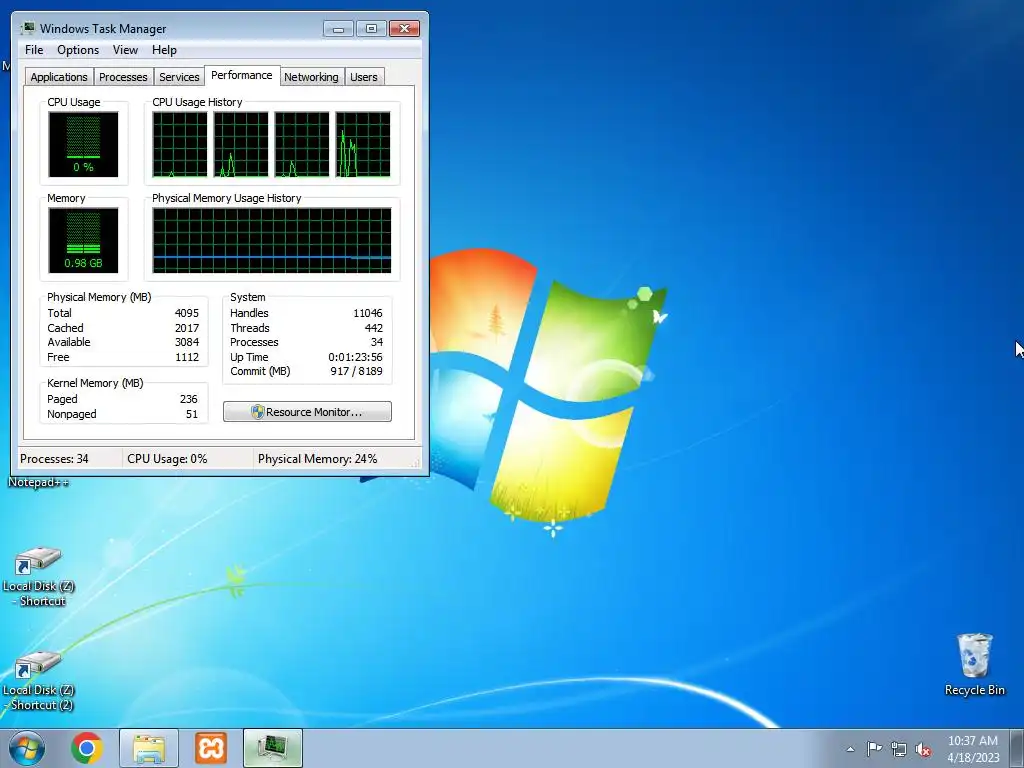Image resolution: width=1024 pixels, height=768 pixels.
Task: Select the Recycle Bin desktop icon
Action: tap(974, 664)
